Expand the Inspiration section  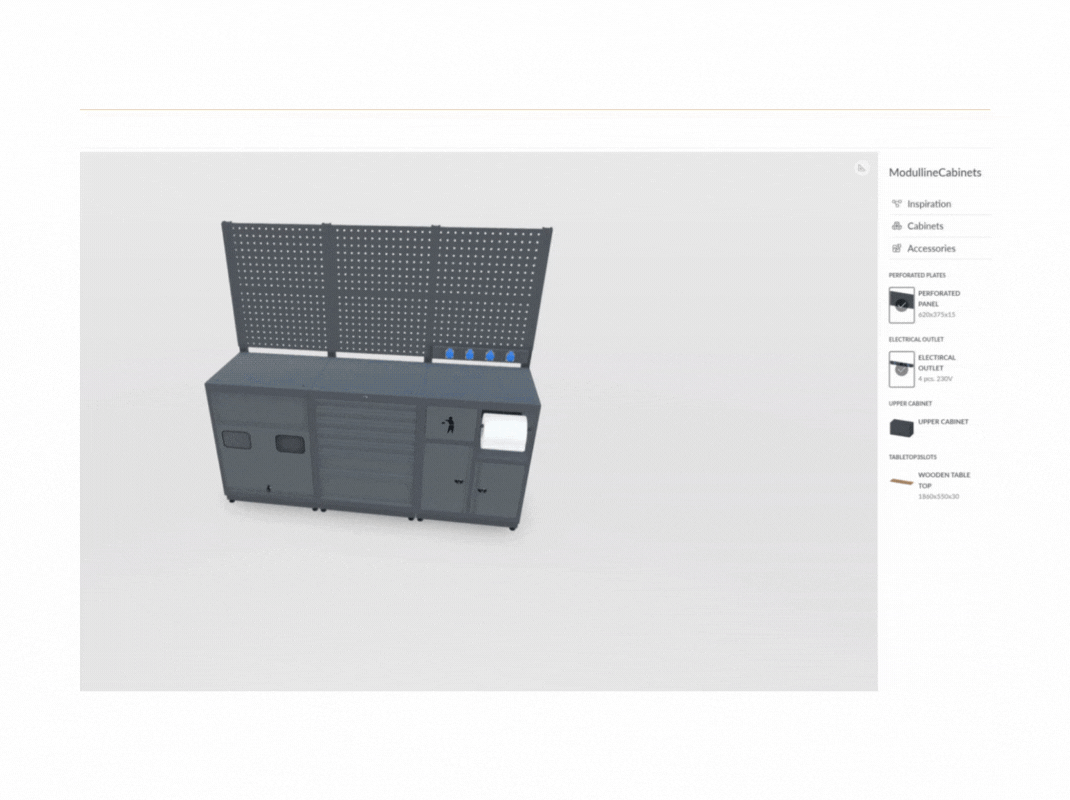[x=927, y=204]
